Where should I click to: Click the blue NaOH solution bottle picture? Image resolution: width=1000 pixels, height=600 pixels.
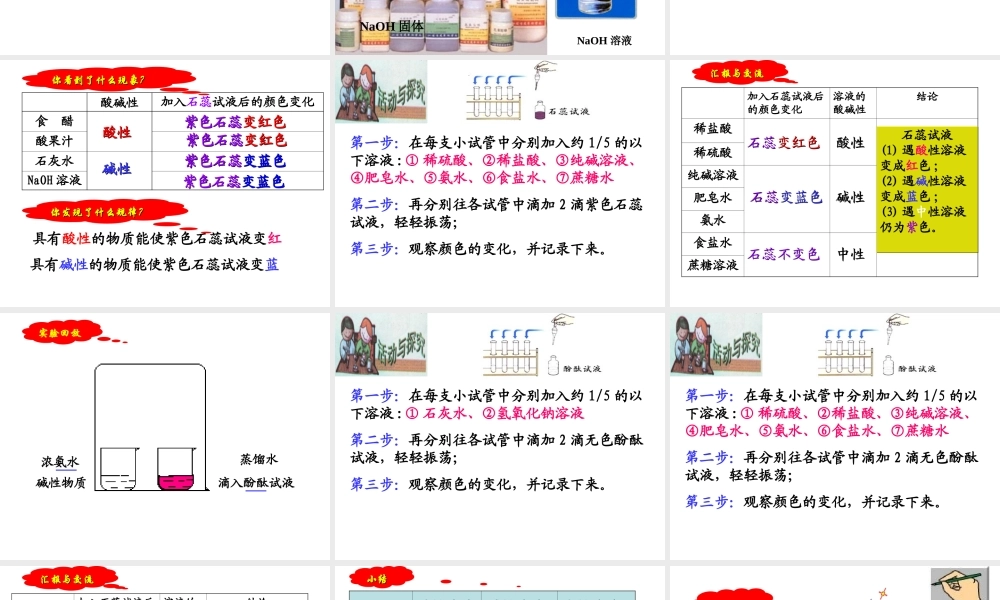(596, 9)
